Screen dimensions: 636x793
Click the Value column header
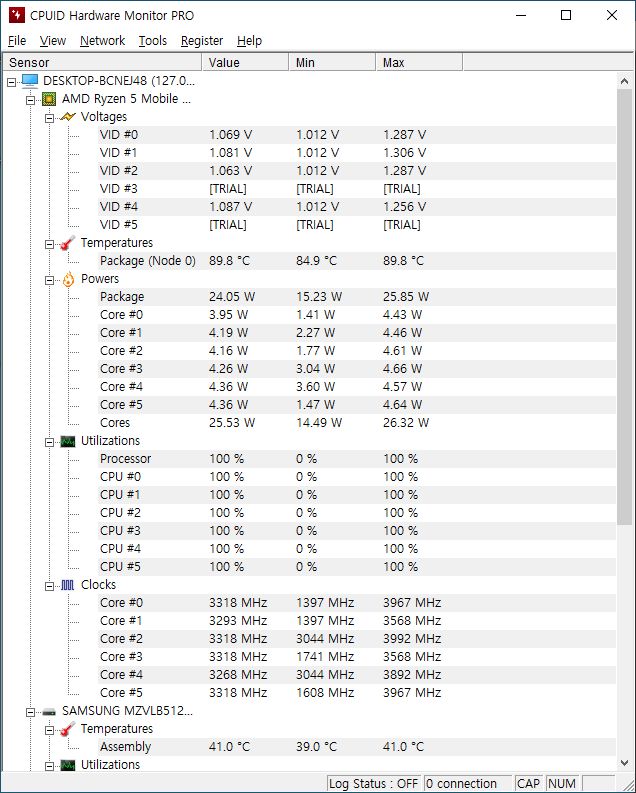click(x=246, y=62)
